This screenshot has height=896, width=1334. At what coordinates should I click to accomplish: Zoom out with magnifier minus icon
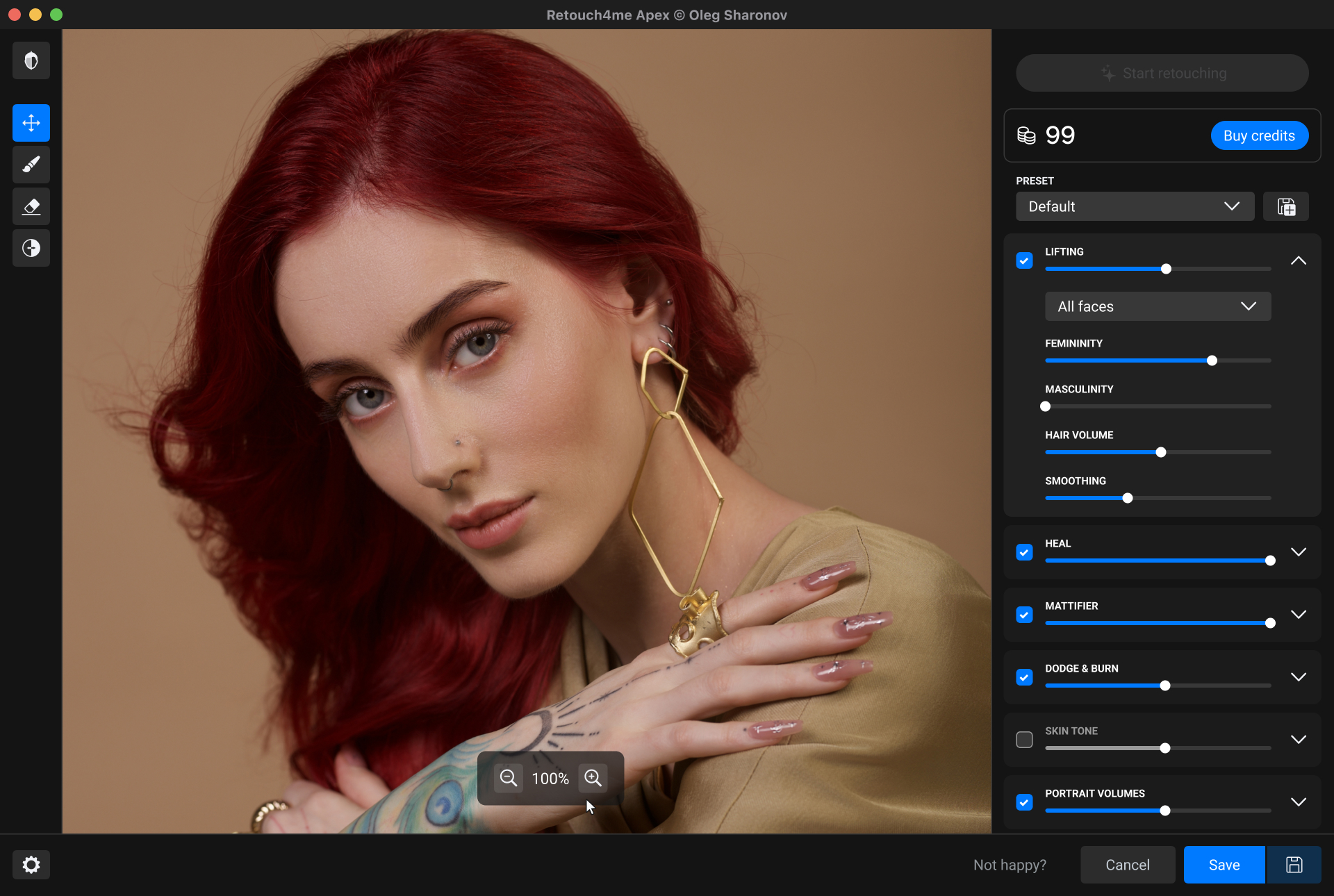(509, 778)
